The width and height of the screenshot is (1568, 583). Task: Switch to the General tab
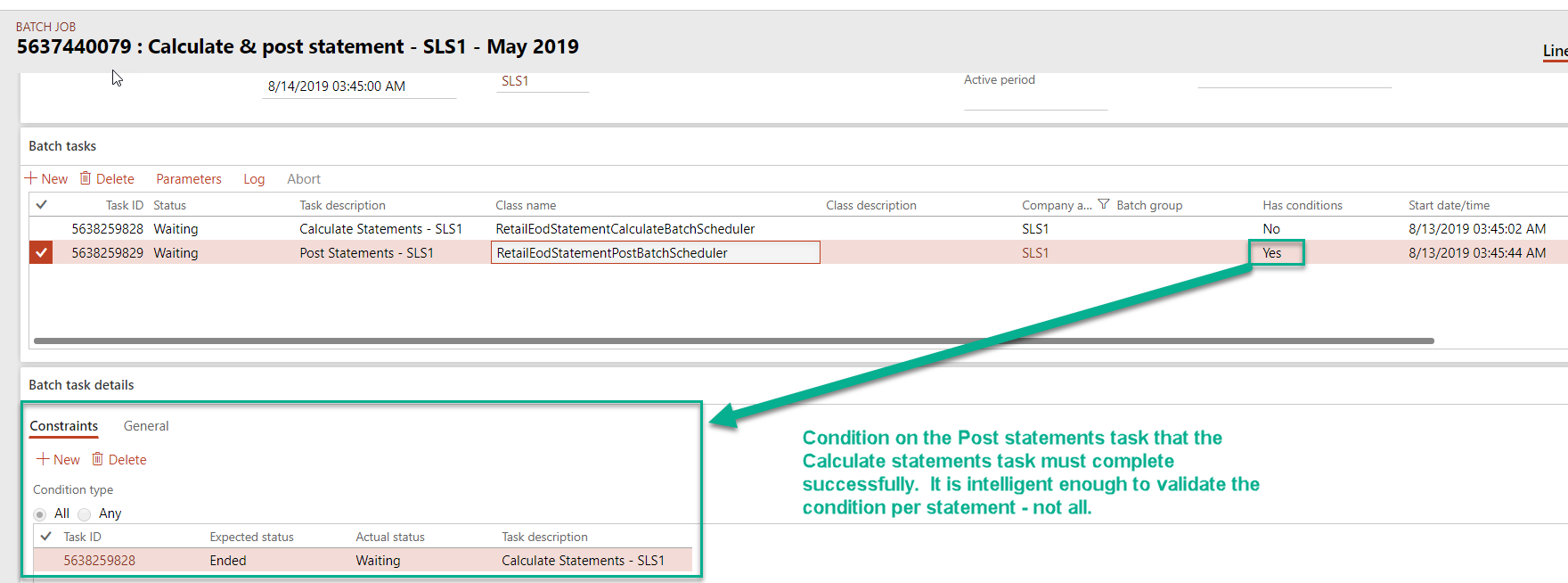[x=146, y=426]
